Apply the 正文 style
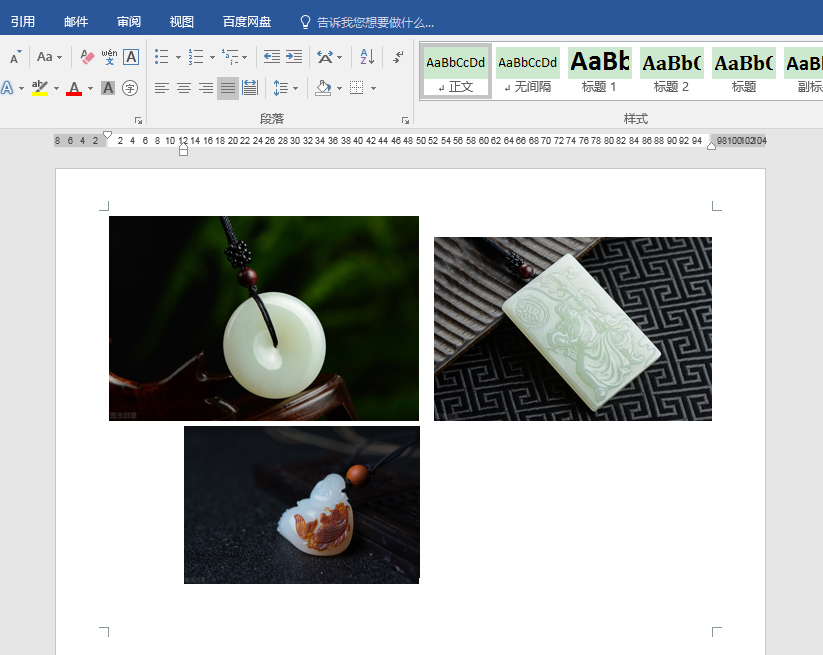823x655 pixels. (456, 71)
